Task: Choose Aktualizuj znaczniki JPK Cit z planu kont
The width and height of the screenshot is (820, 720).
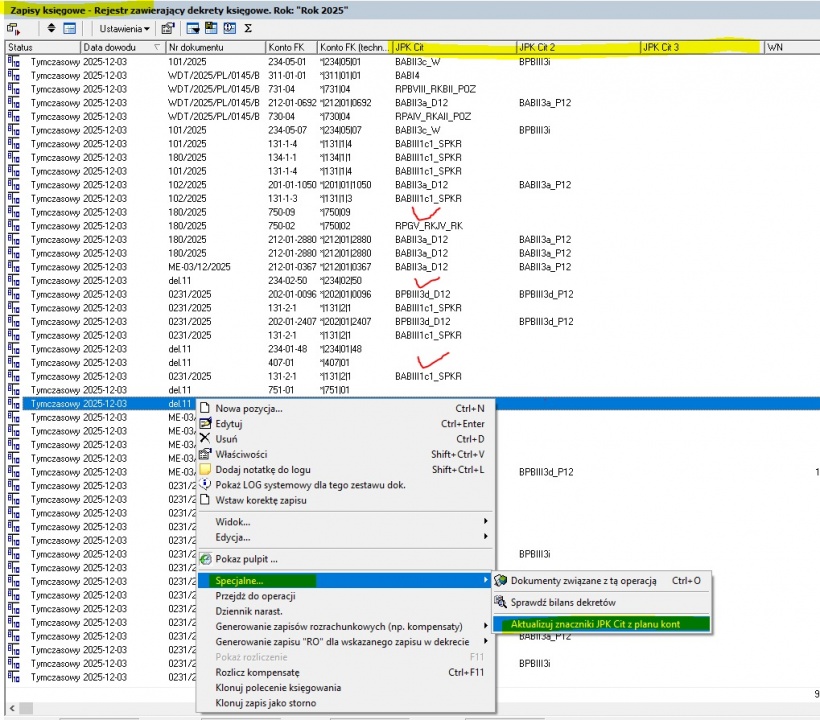Action: tap(608, 624)
